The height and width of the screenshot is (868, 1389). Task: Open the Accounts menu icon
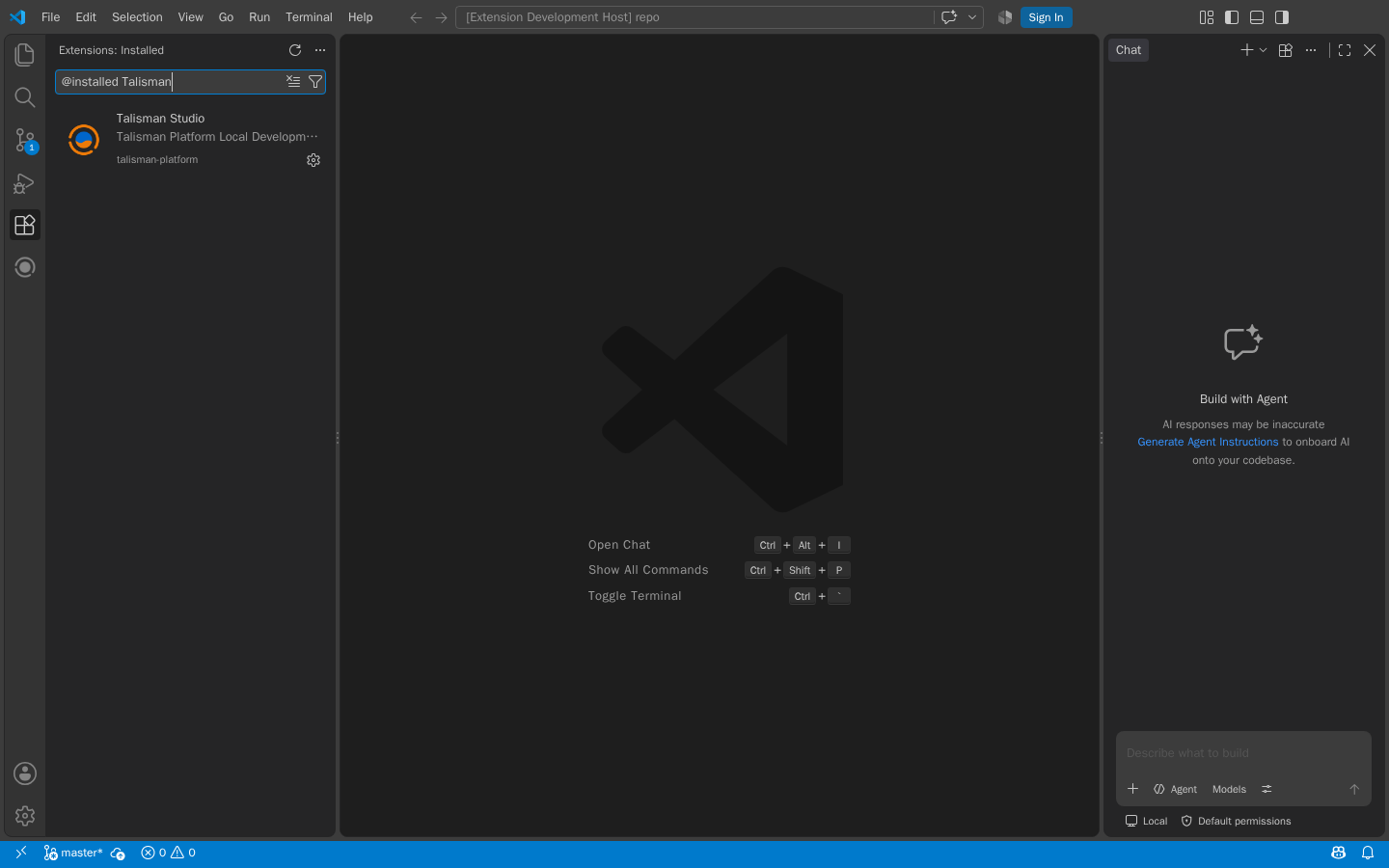25,773
